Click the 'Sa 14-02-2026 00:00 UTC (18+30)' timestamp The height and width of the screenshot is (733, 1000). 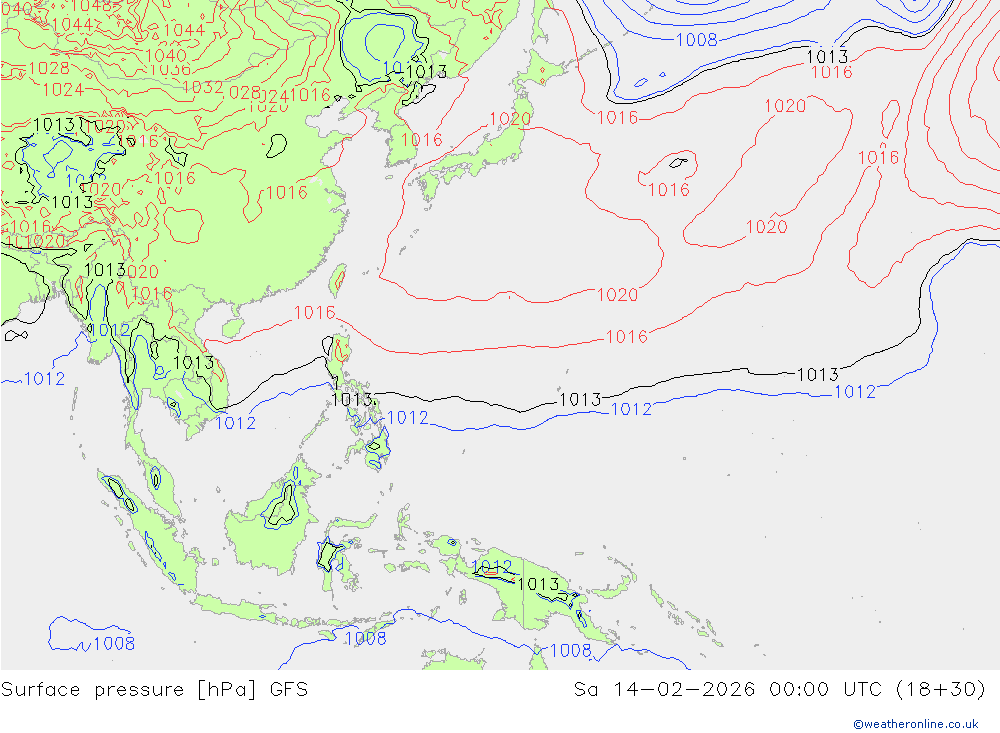779,690
